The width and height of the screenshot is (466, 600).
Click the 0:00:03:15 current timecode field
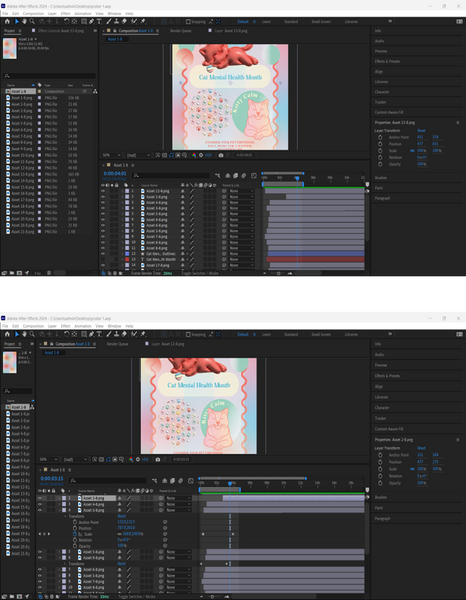pyautogui.click(x=52, y=478)
